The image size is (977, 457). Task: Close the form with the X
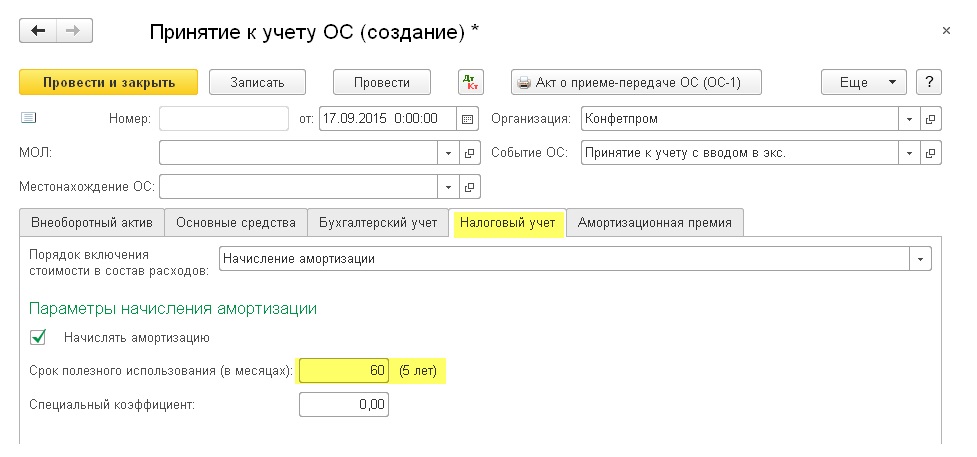click(946, 31)
